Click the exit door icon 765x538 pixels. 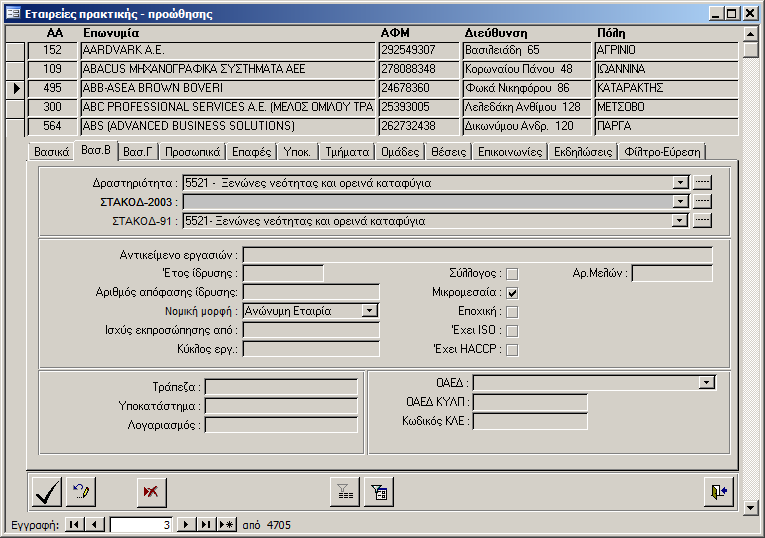[718, 491]
